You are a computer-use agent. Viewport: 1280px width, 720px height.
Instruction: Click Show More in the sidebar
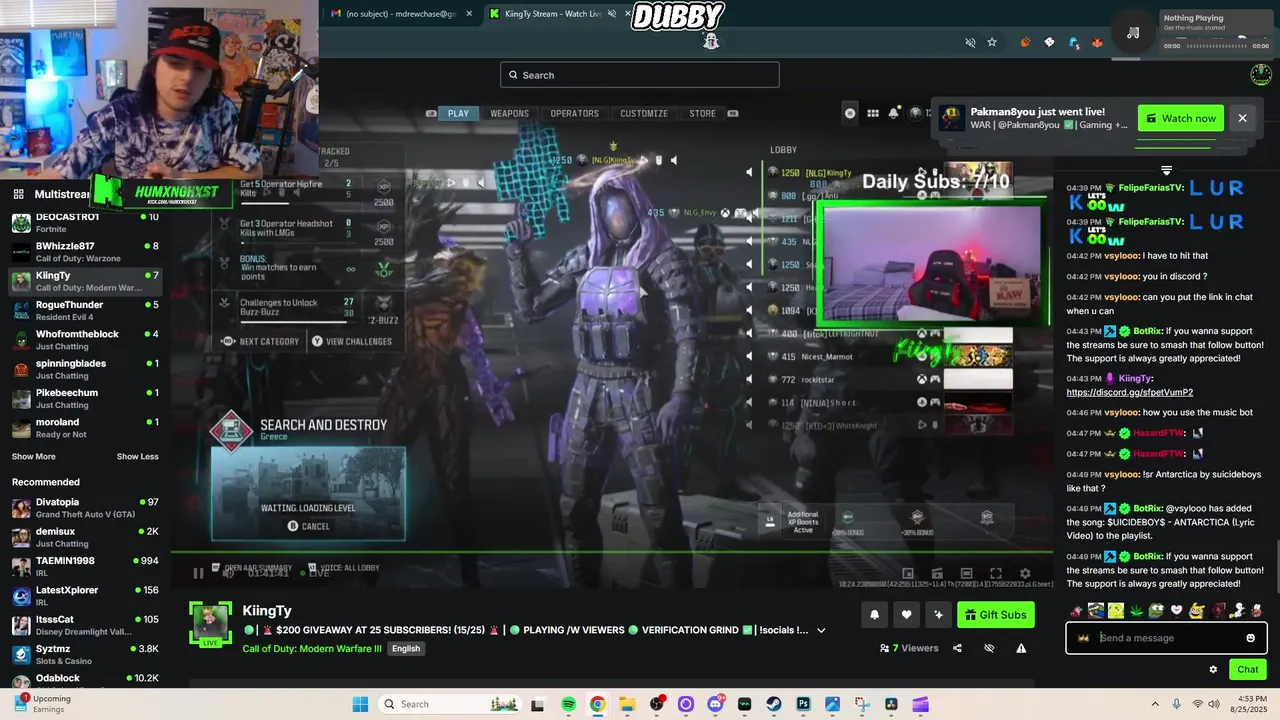point(34,457)
